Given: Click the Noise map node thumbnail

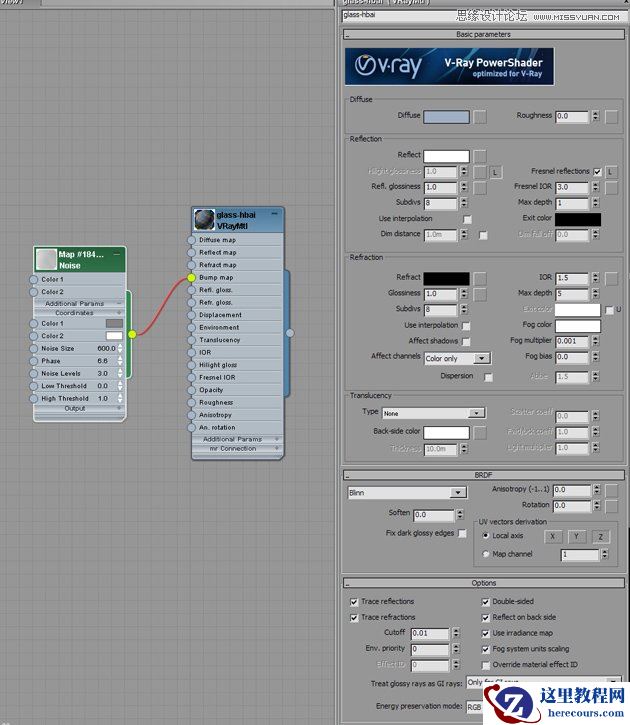Looking at the screenshot, I should pyautogui.click(x=46, y=259).
